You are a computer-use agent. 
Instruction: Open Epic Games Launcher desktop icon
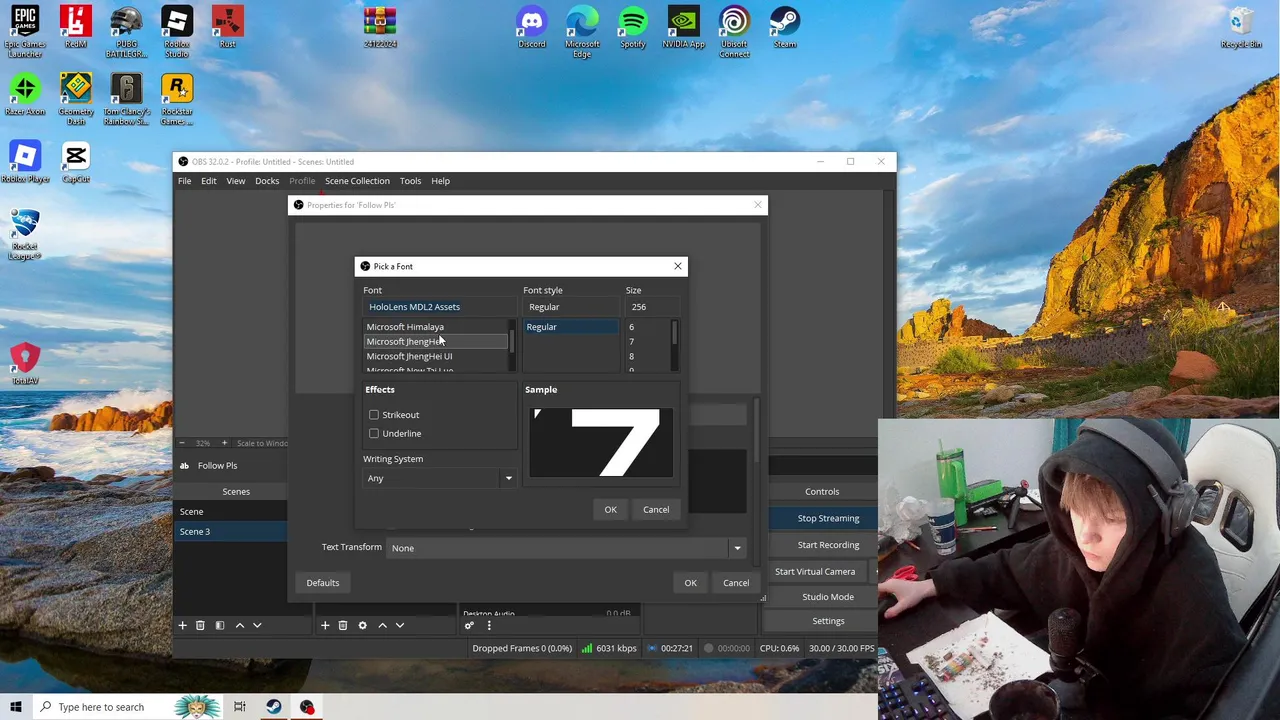(x=25, y=30)
